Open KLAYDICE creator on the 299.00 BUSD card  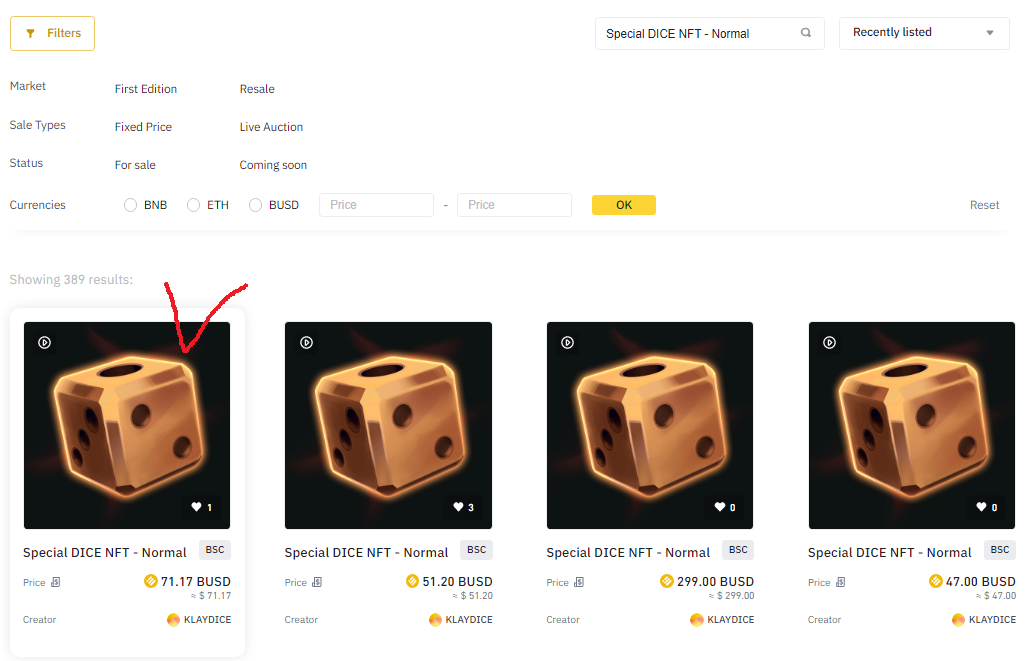coord(731,620)
